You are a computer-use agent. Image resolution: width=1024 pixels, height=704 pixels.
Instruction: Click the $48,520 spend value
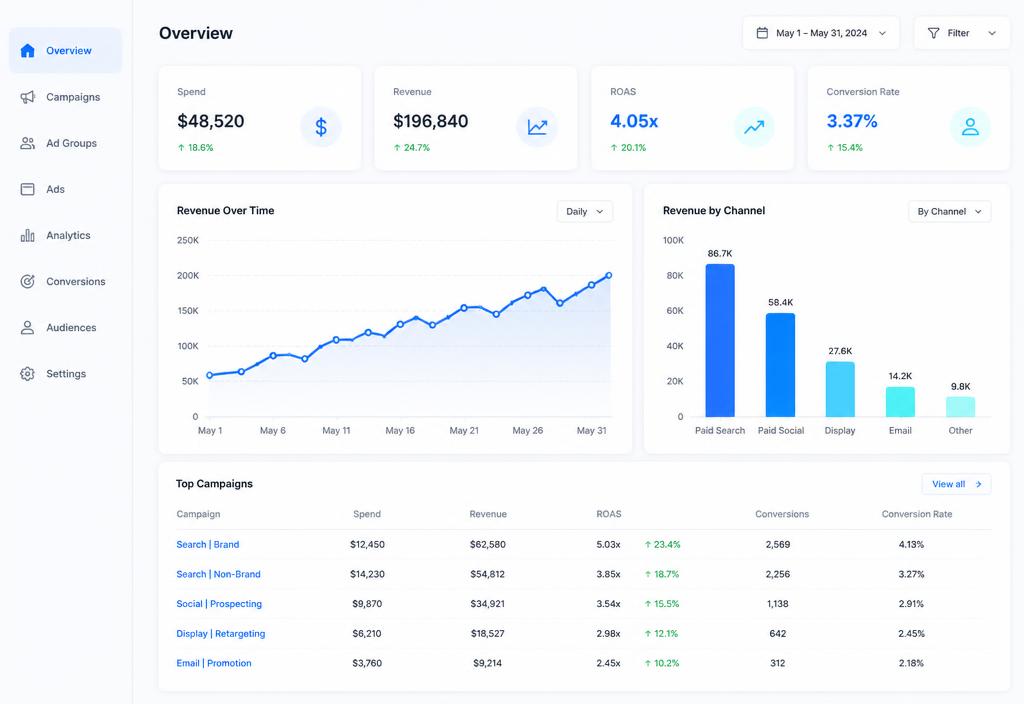pos(210,121)
